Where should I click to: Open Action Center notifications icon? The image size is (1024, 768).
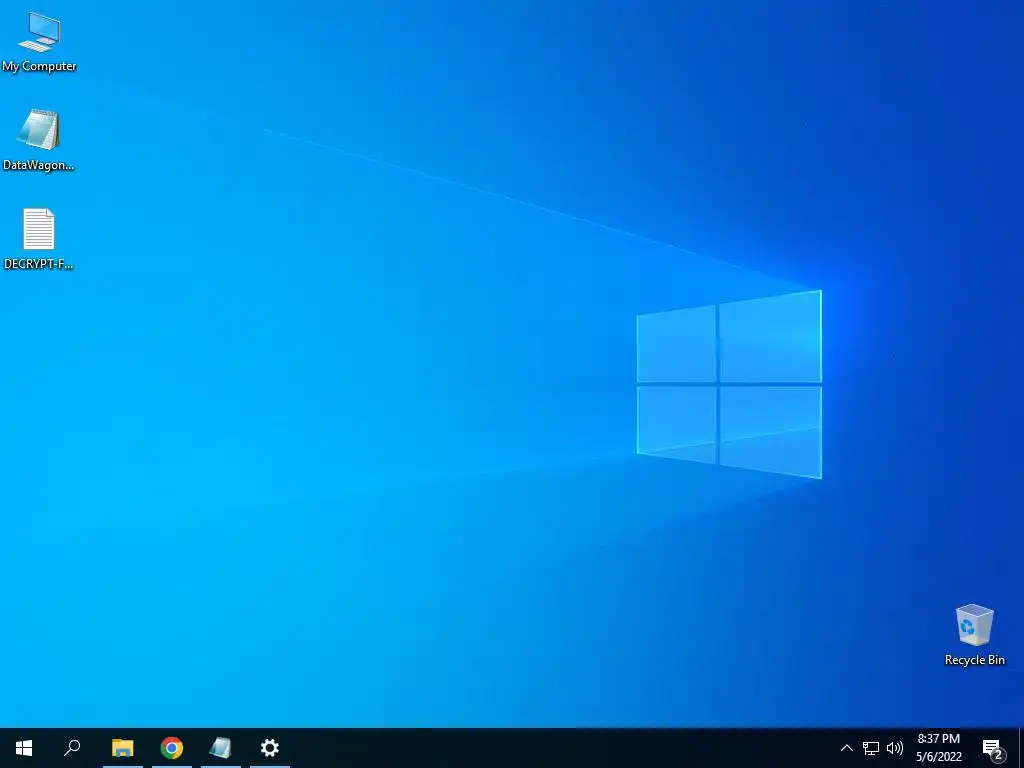993,749
